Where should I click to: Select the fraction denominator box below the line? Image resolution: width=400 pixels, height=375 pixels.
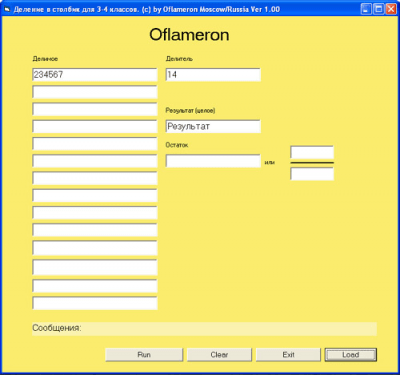coord(312,174)
